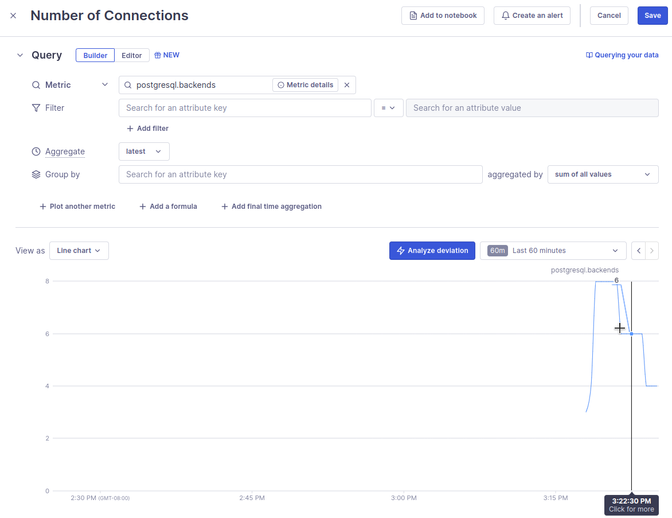Click the Group by attribute key field
The image size is (672, 518).
click(300, 174)
